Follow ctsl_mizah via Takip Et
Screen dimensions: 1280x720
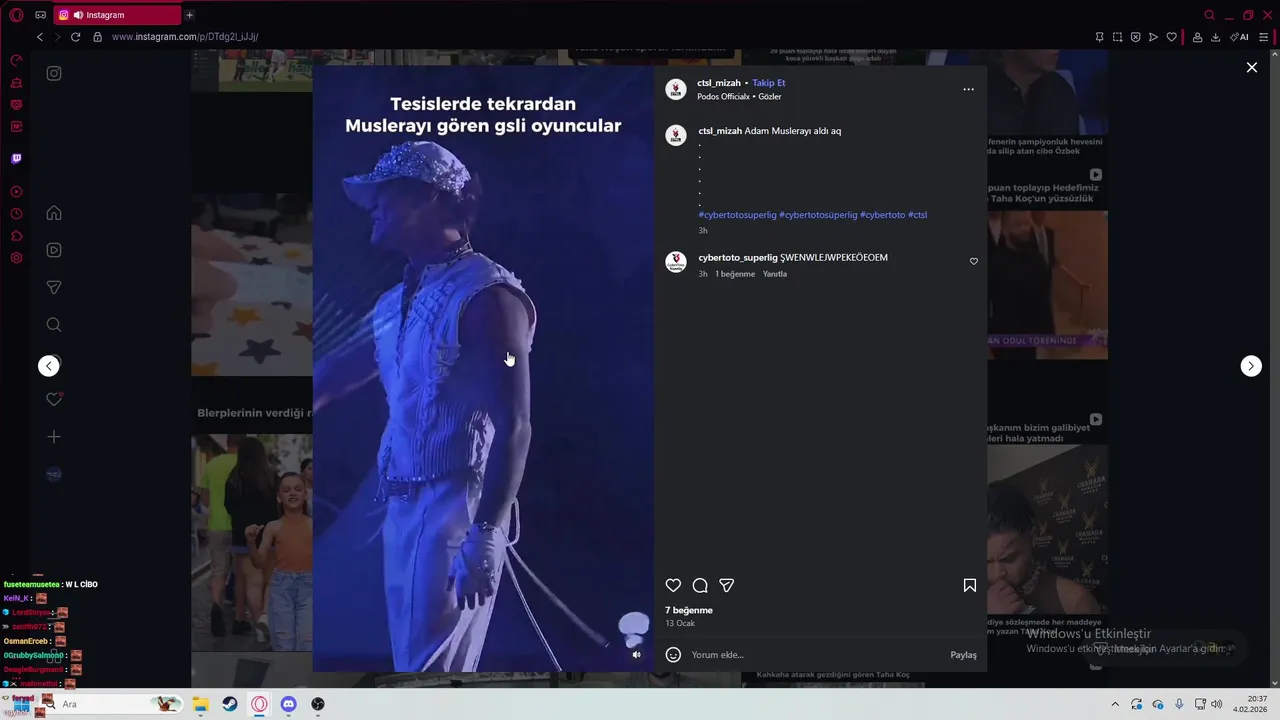coord(769,83)
